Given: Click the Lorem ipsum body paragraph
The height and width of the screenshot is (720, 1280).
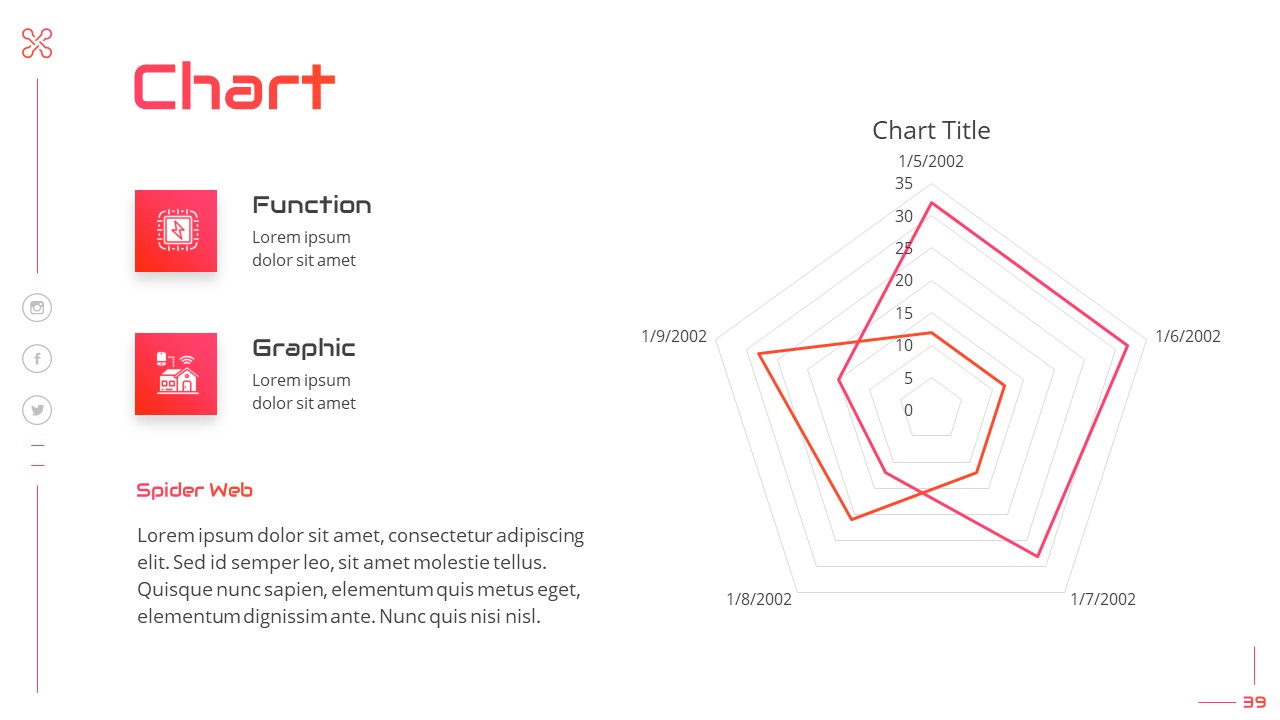Looking at the screenshot, I should click(x=360, y=576).
